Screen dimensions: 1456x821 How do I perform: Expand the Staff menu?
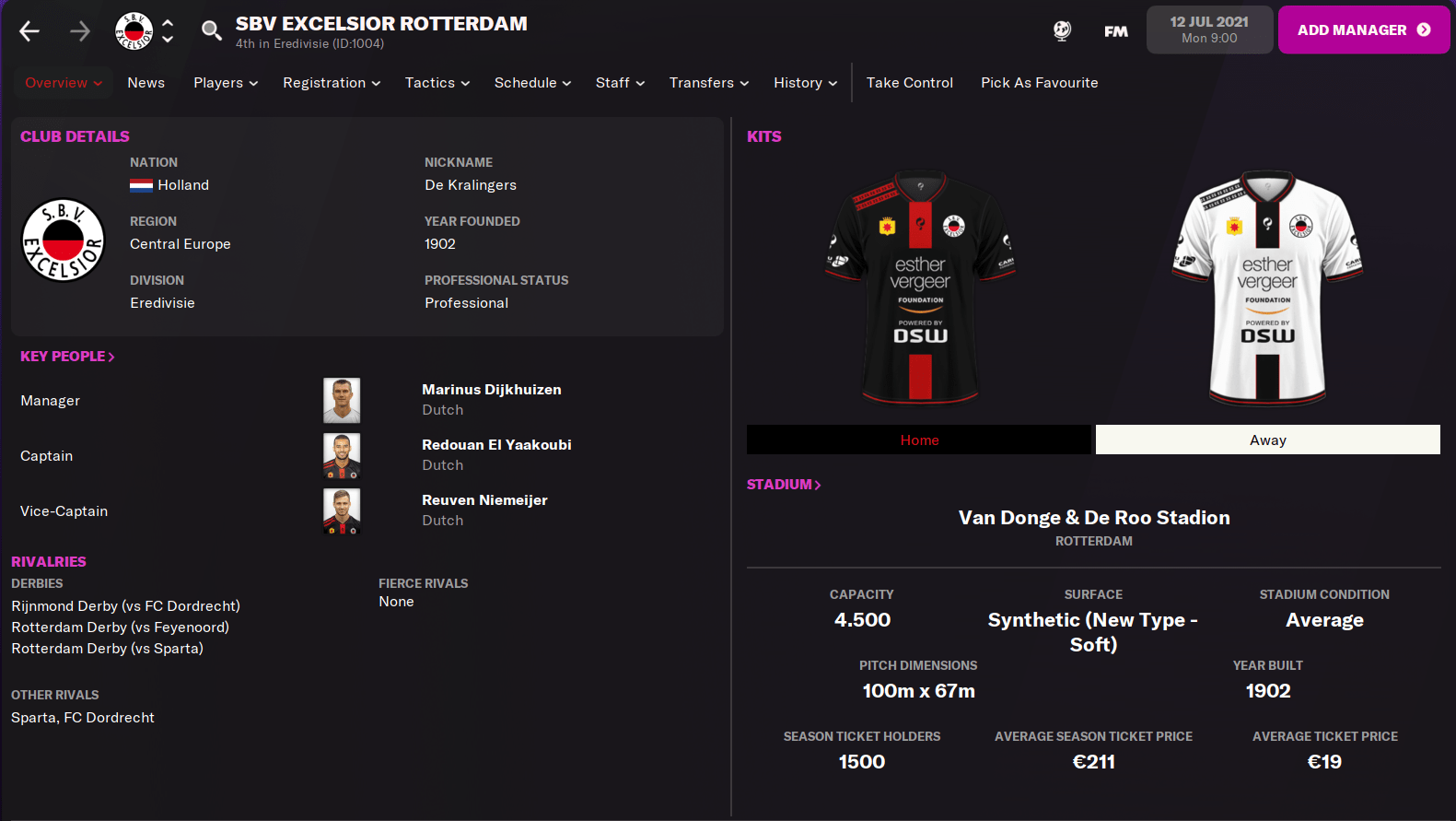(621, 83)
